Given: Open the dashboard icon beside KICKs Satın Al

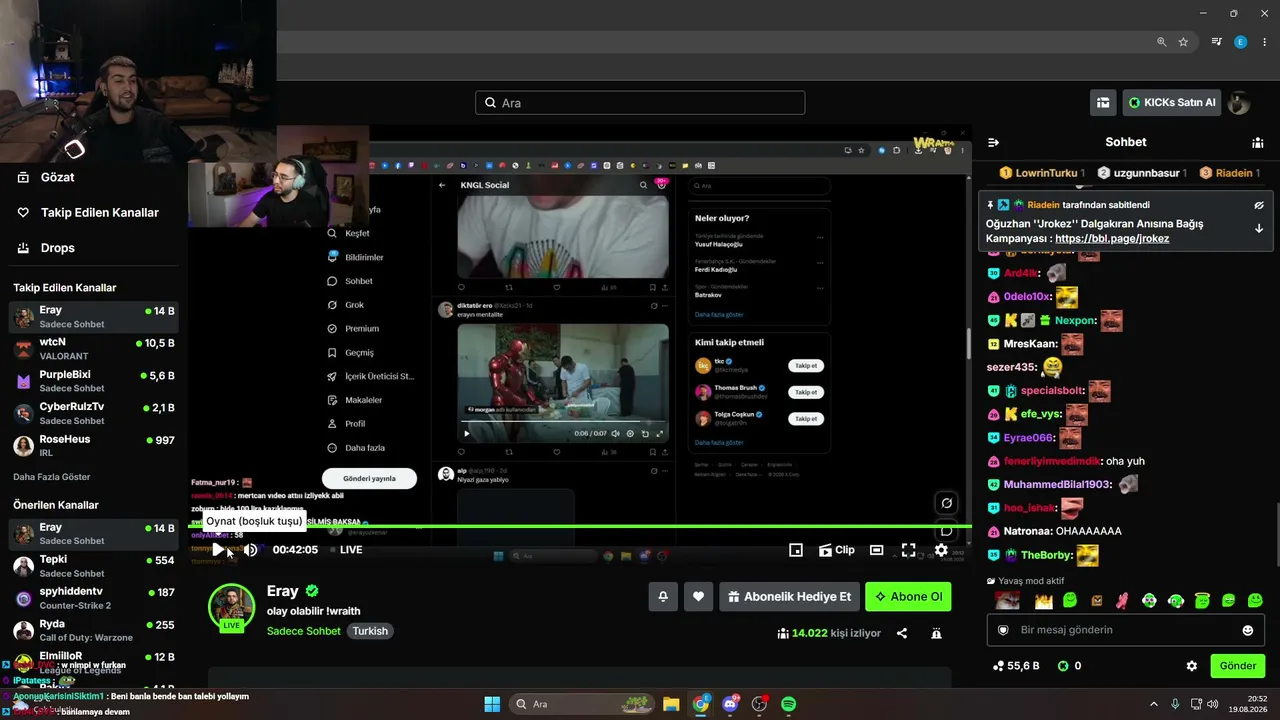Looking at the screenshot, I should click(x=1103, y=102).
